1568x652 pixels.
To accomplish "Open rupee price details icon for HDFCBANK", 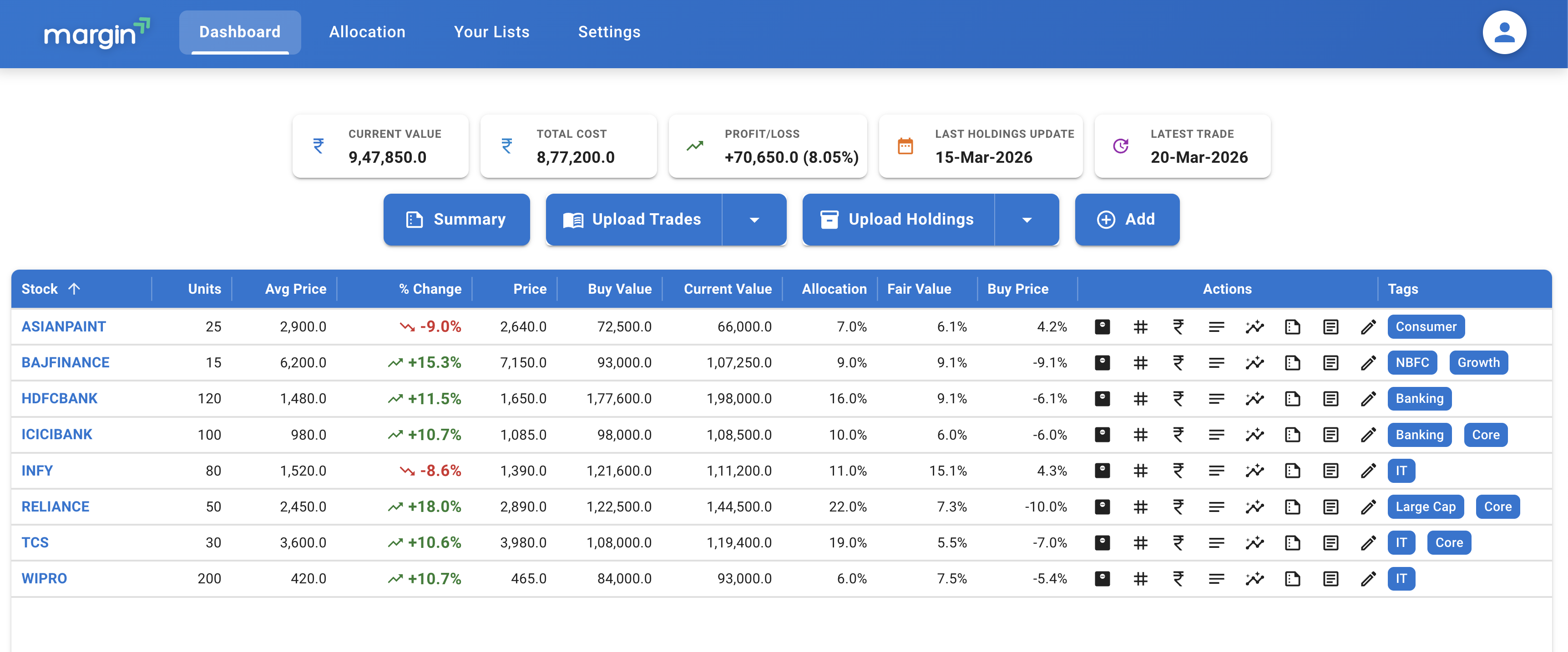I will tap(1179, 398).
